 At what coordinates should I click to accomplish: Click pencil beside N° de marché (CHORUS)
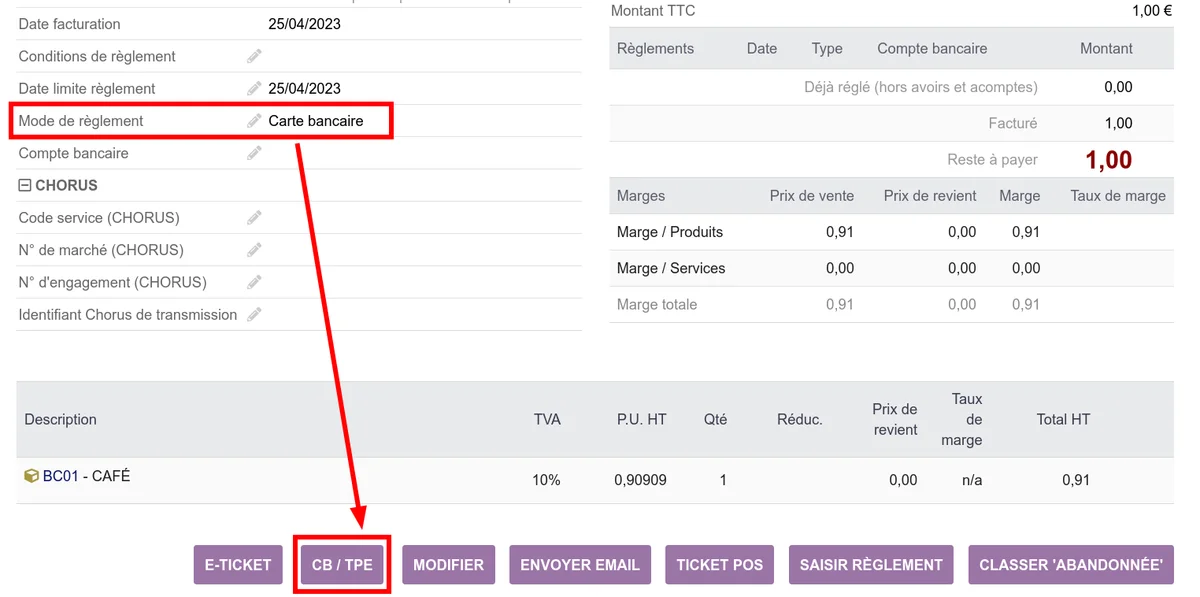point(254,250)
